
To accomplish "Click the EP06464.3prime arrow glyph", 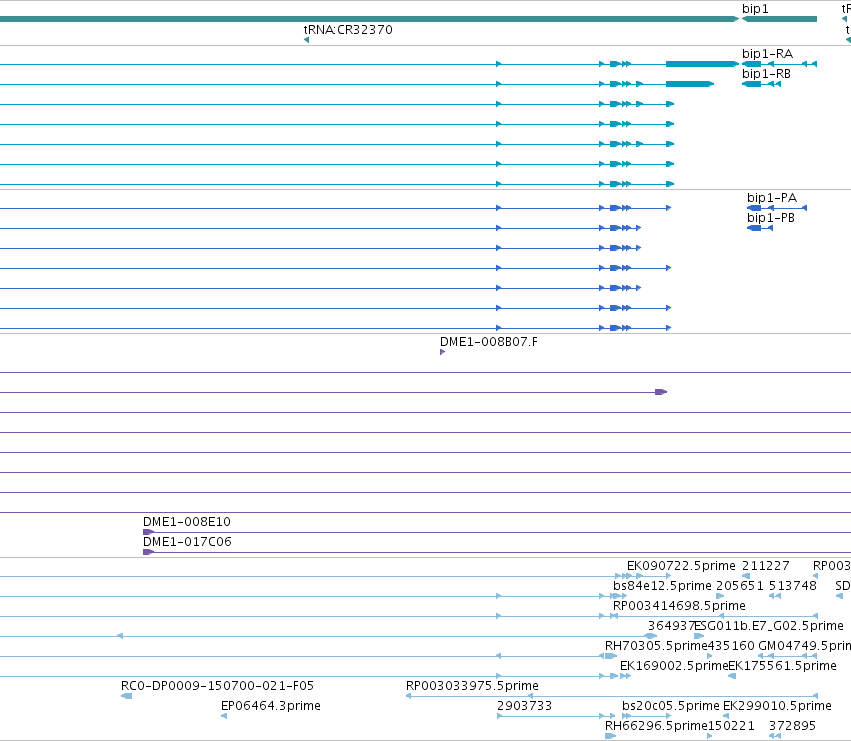I will (x=224, y=716).
